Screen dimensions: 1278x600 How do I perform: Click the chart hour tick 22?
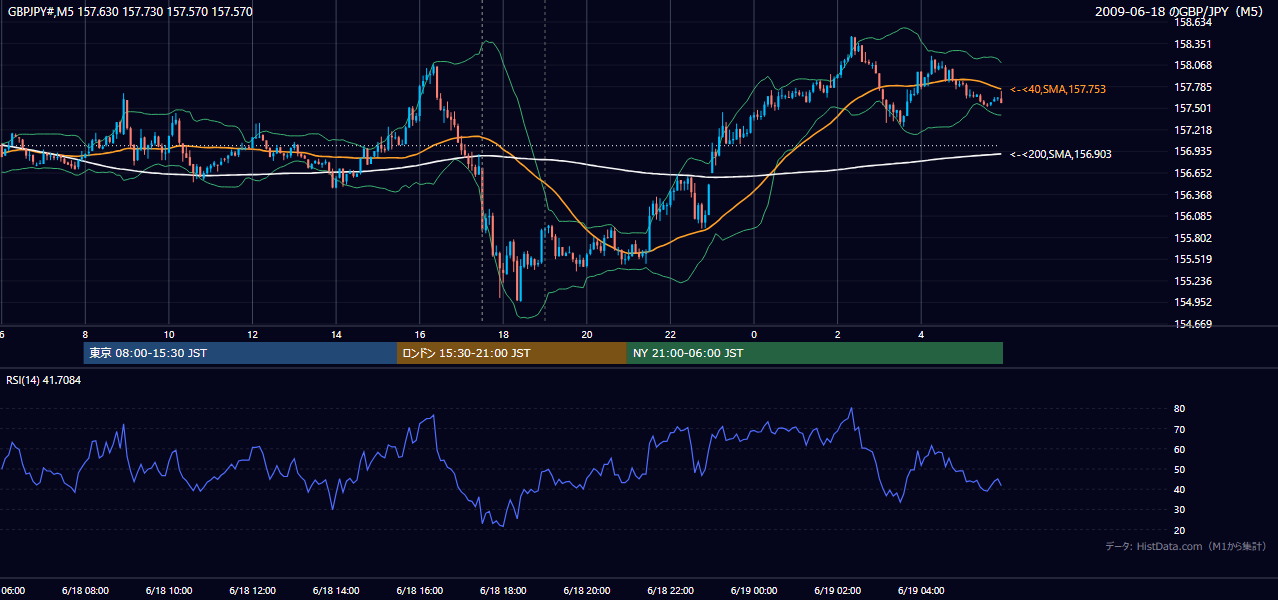pyautogui.click(x=670, y=334)
